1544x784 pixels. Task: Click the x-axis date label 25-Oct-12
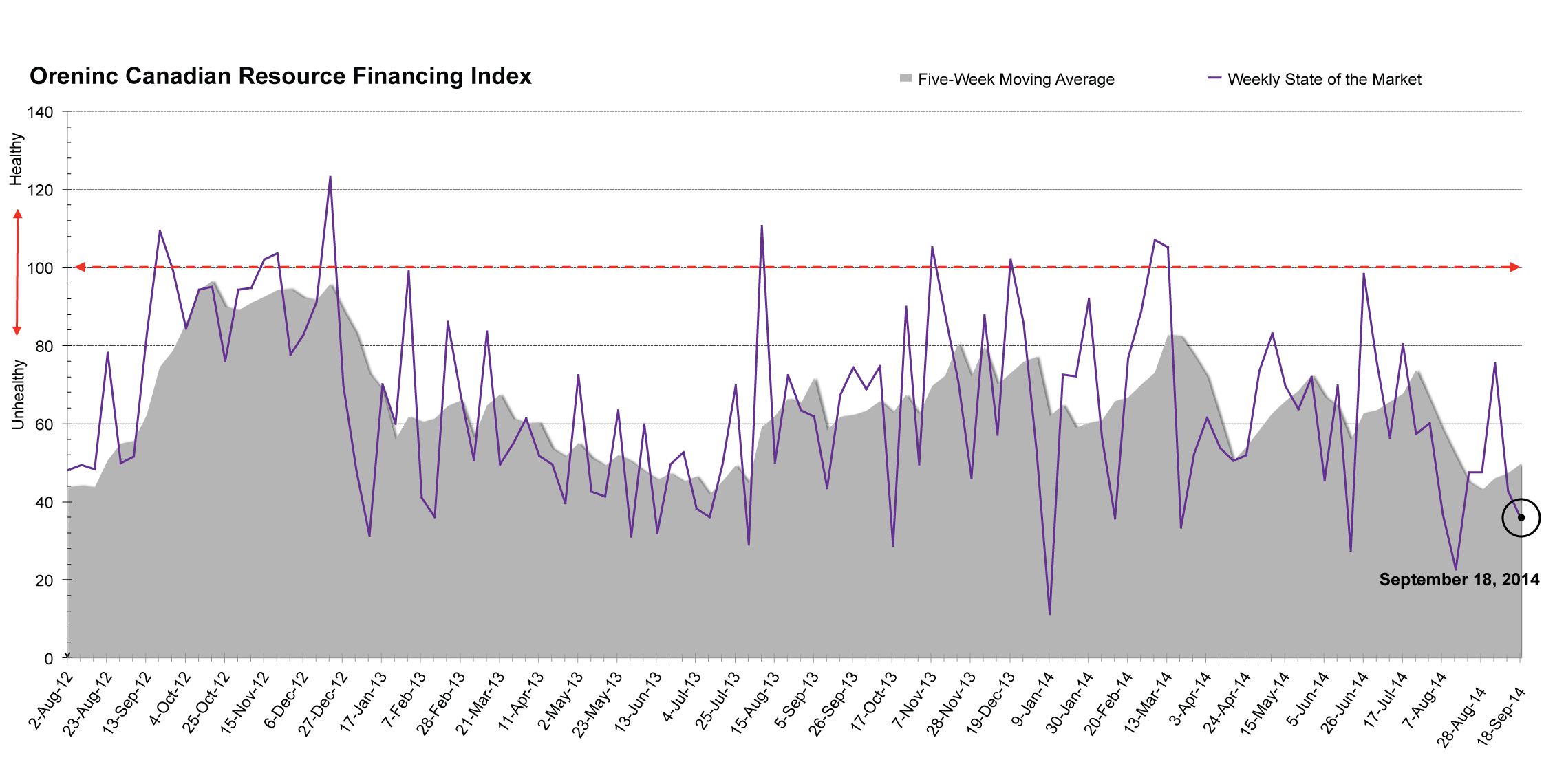coord(205,702)
